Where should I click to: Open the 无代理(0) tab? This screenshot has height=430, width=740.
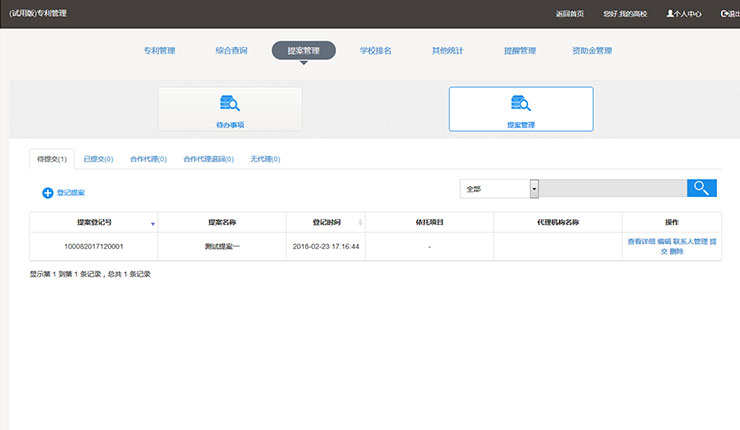265,159
